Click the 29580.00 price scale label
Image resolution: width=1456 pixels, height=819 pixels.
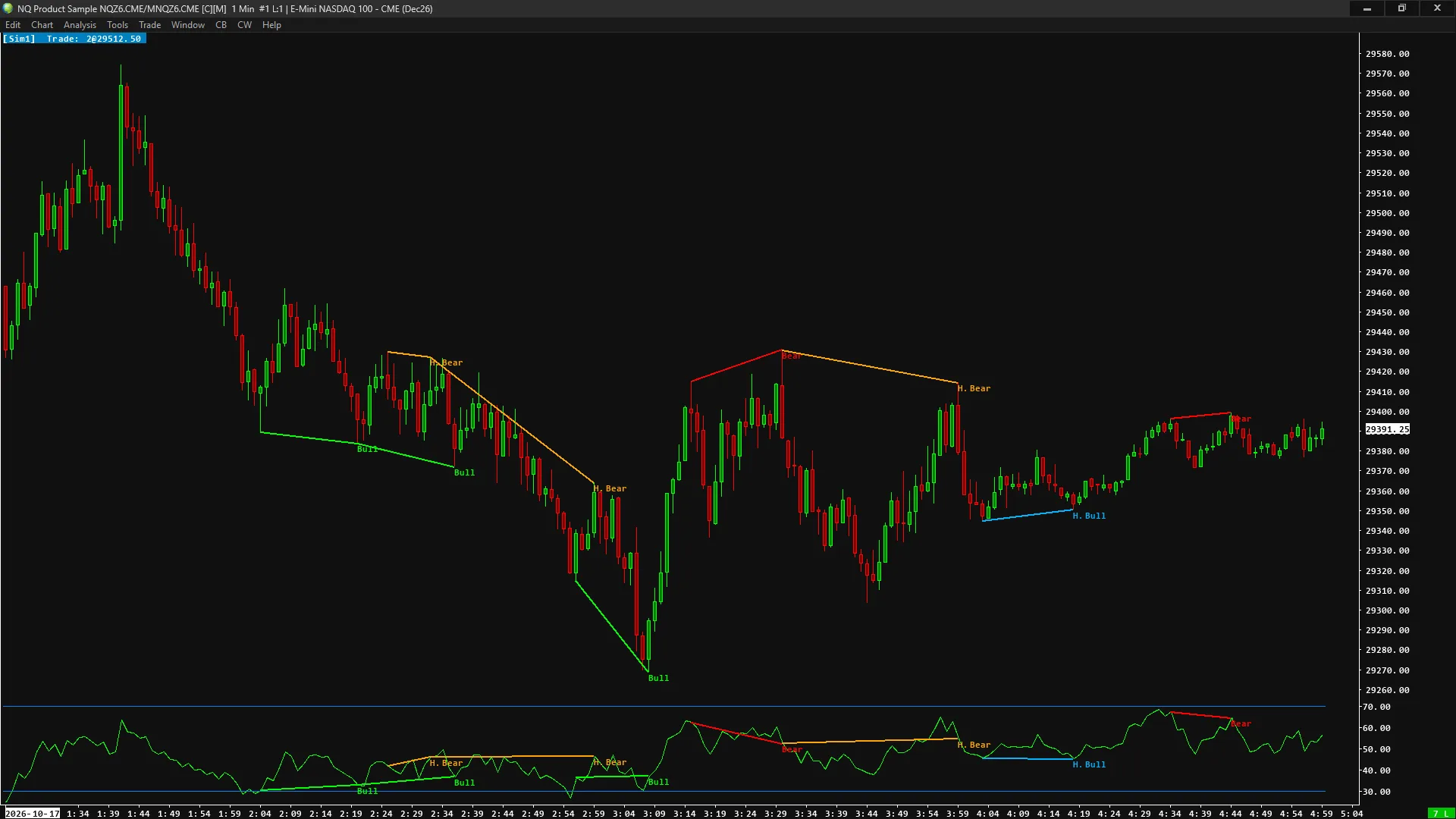[1387, 54]
